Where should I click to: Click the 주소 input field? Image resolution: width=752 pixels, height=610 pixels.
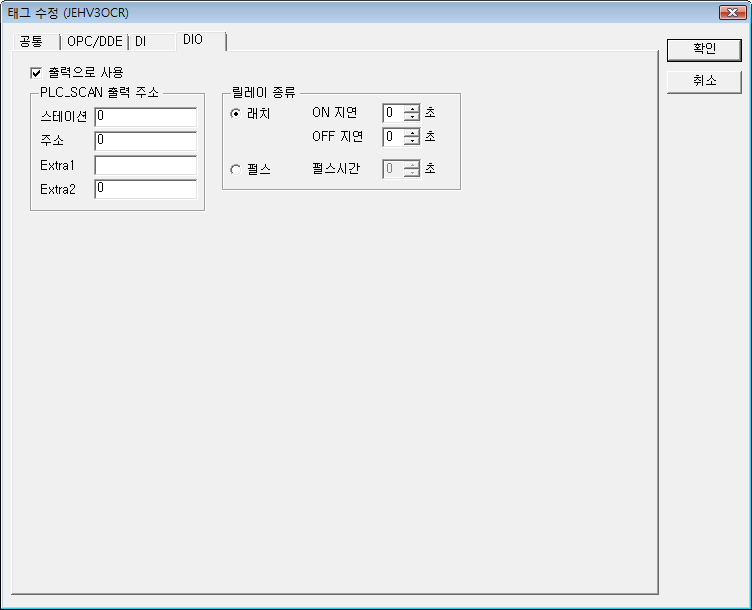(145, 141)
